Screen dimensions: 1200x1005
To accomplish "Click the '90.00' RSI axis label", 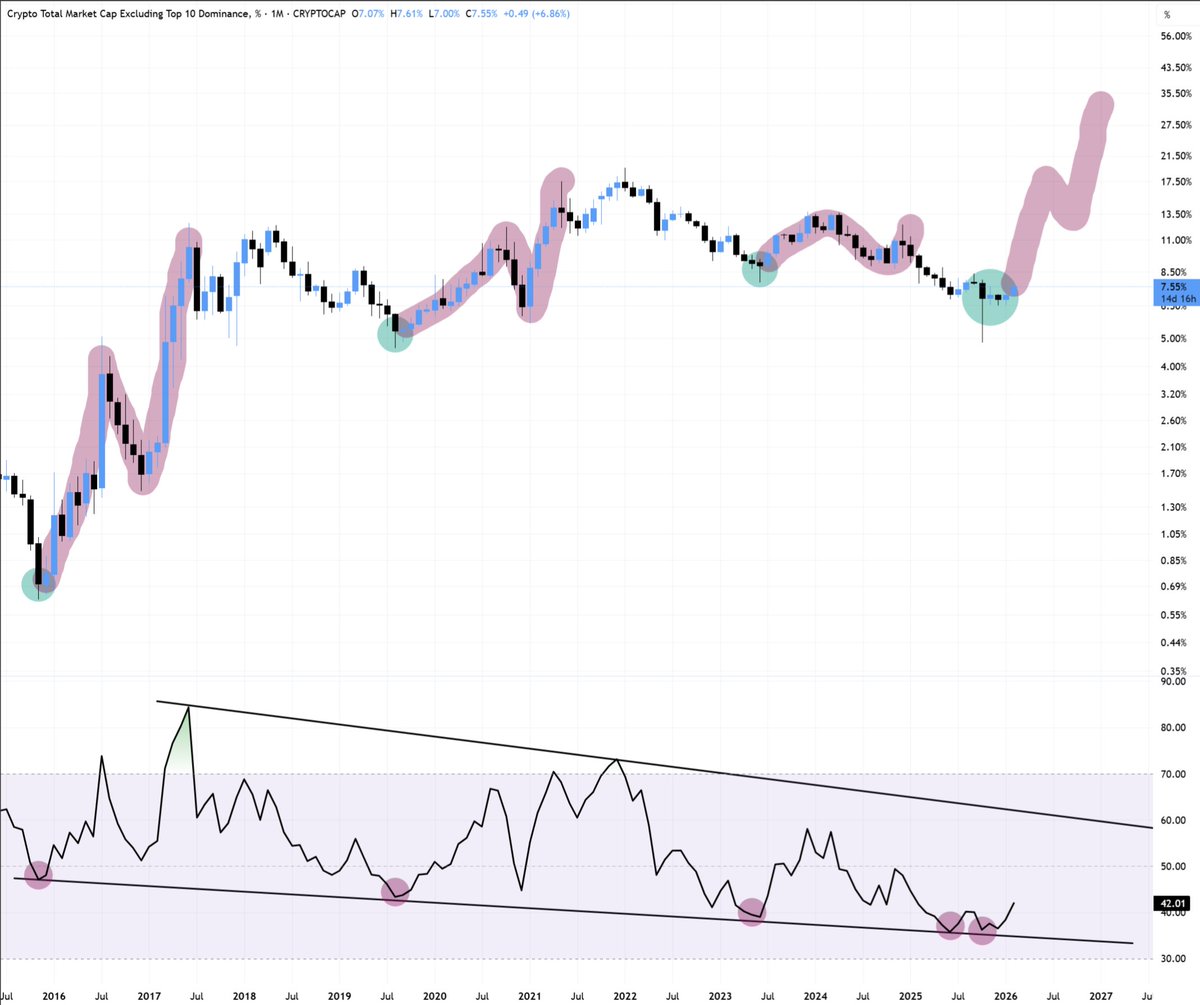I will pyautogui.click(x=1171, y=681).
